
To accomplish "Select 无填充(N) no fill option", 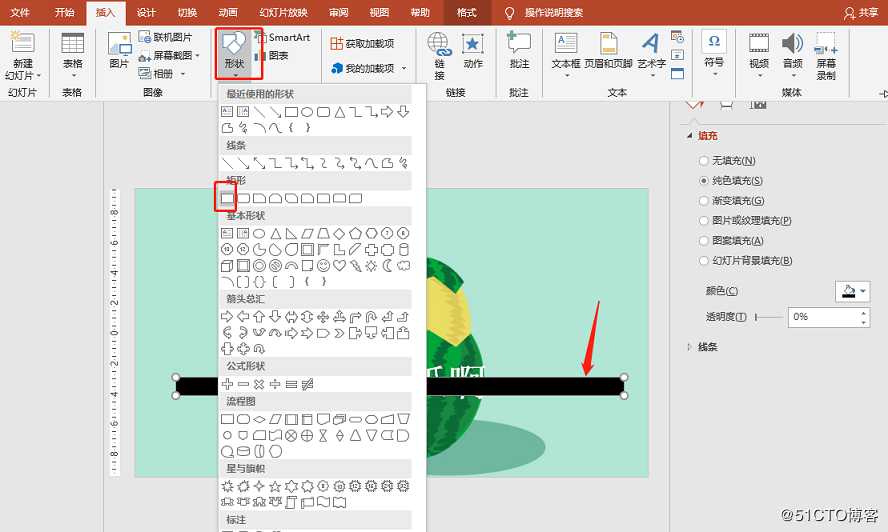I will pos(728,161).
